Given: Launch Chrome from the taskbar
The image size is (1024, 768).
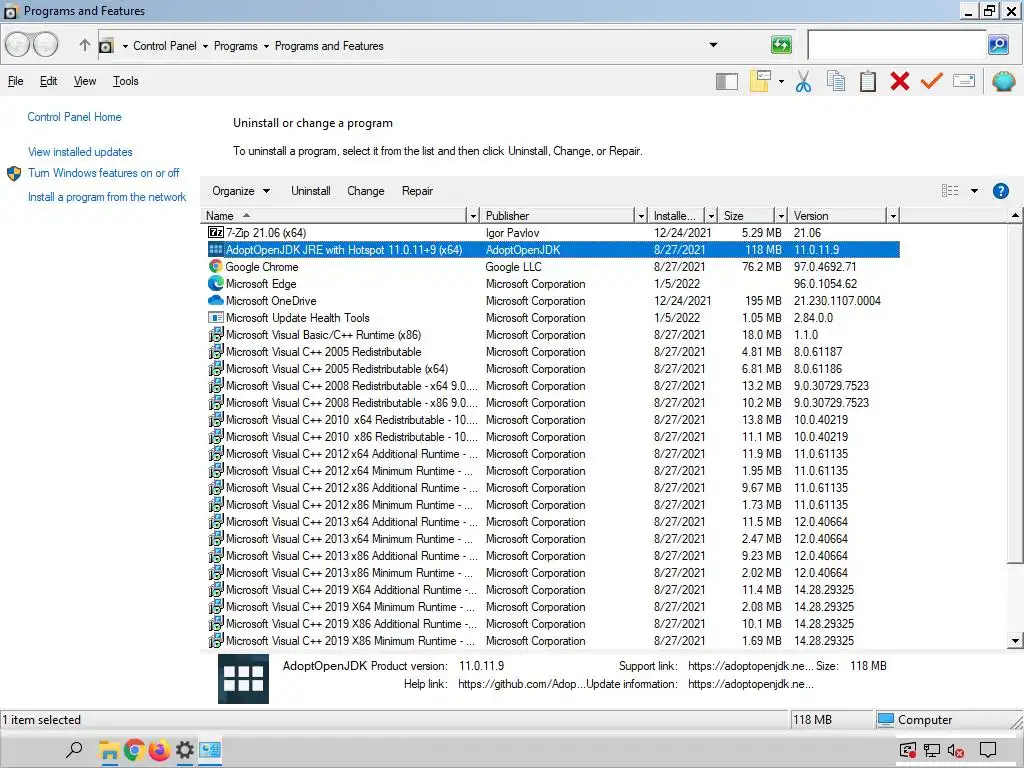Looking at the screenshot, I should coord(134,750).
